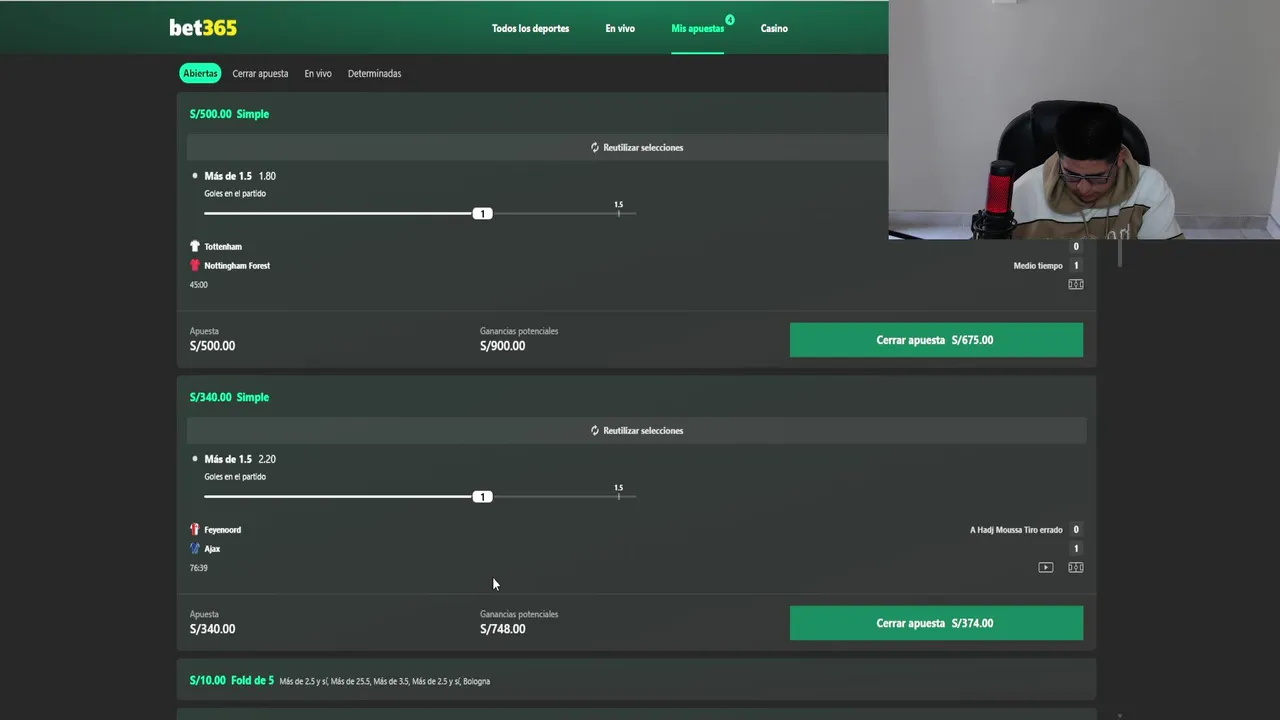Open the Determinadas tab

(x=374, y=73)
